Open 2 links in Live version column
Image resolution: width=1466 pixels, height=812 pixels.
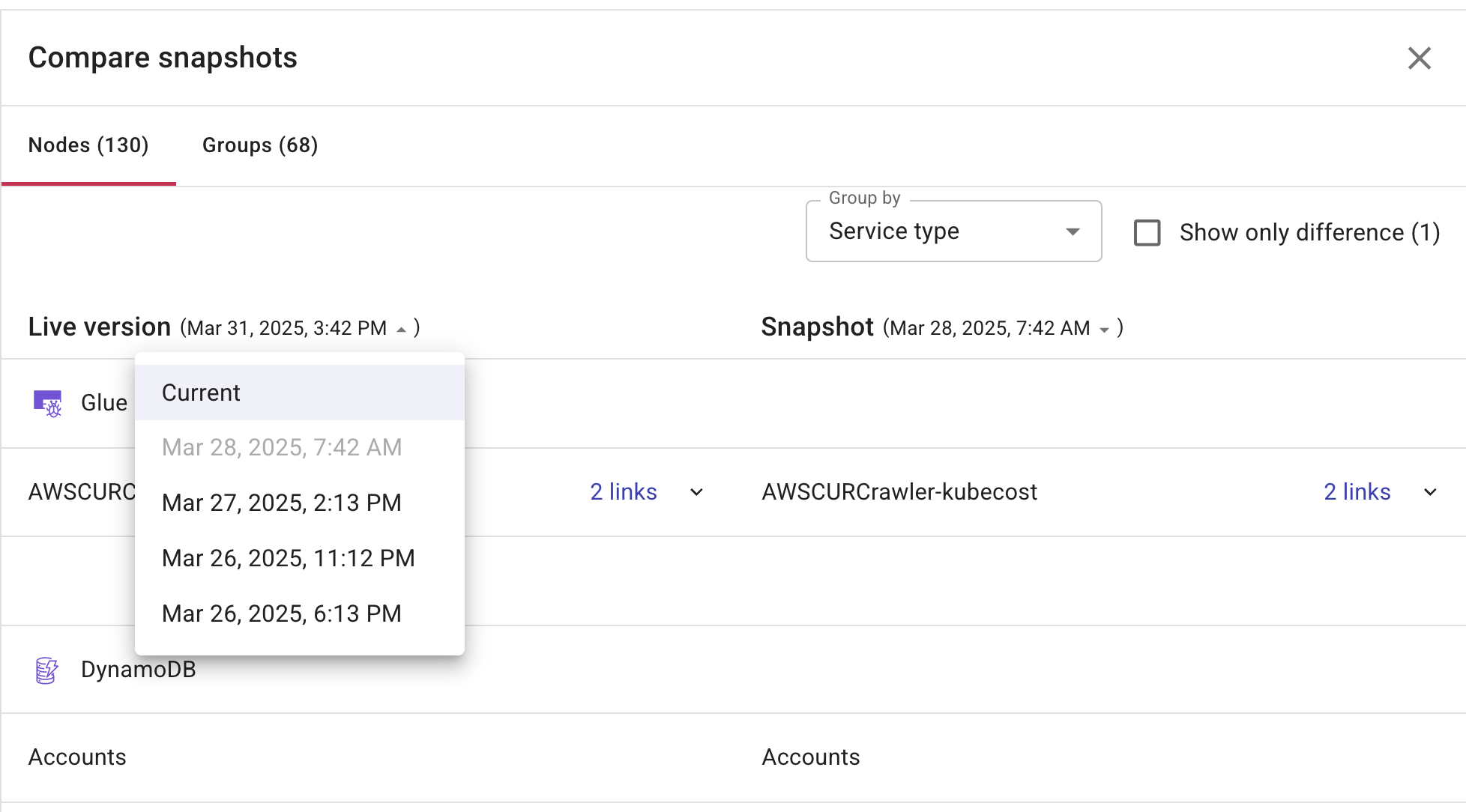tap(623, 492)
